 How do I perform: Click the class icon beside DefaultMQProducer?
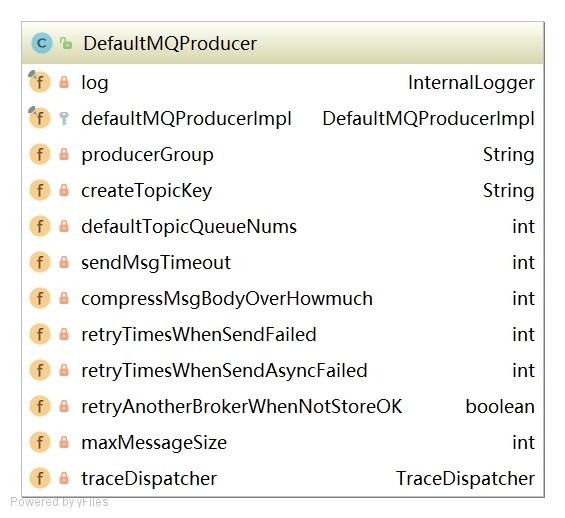tap(42, 43)
